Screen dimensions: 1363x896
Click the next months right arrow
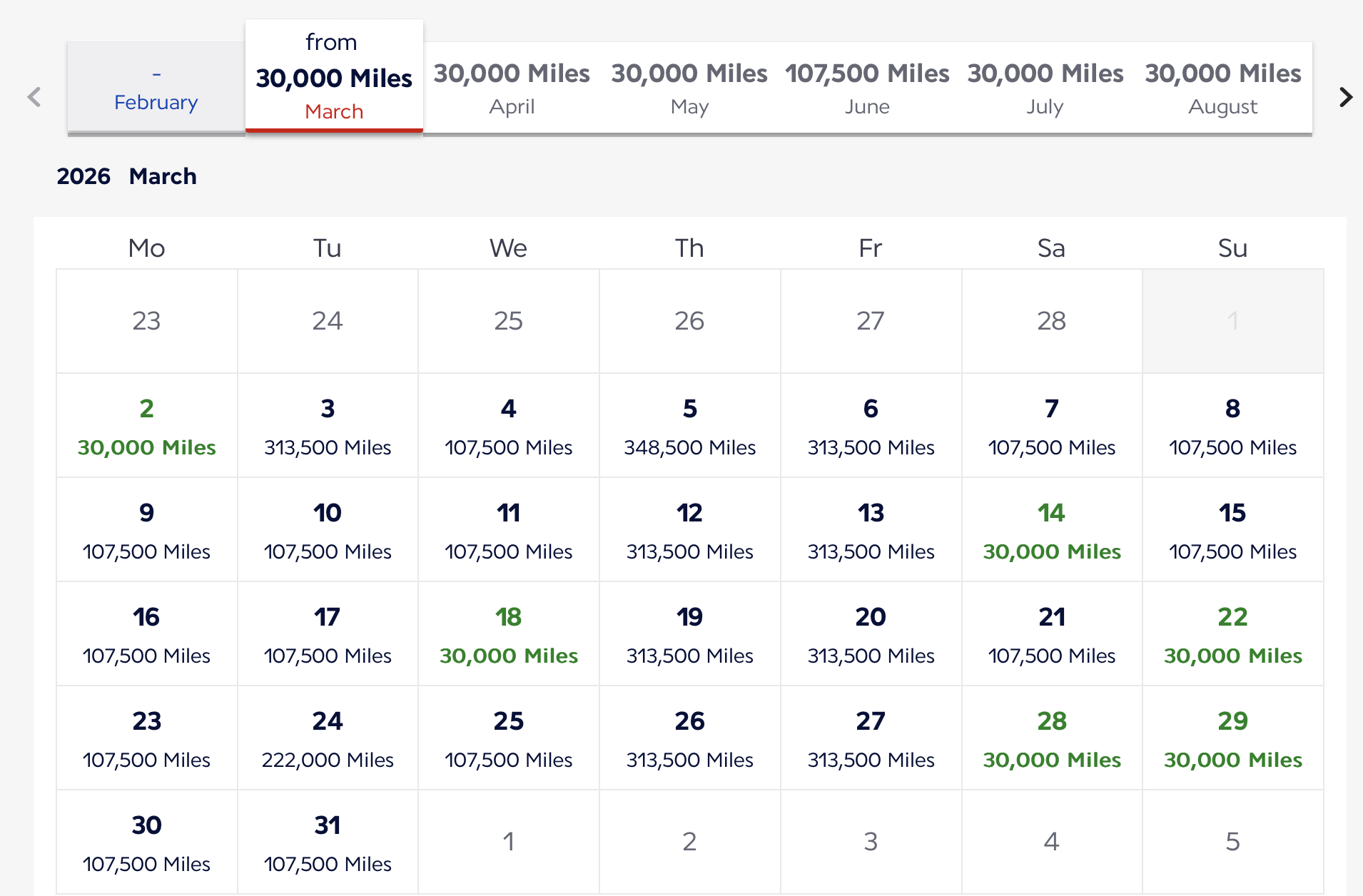1345,97
